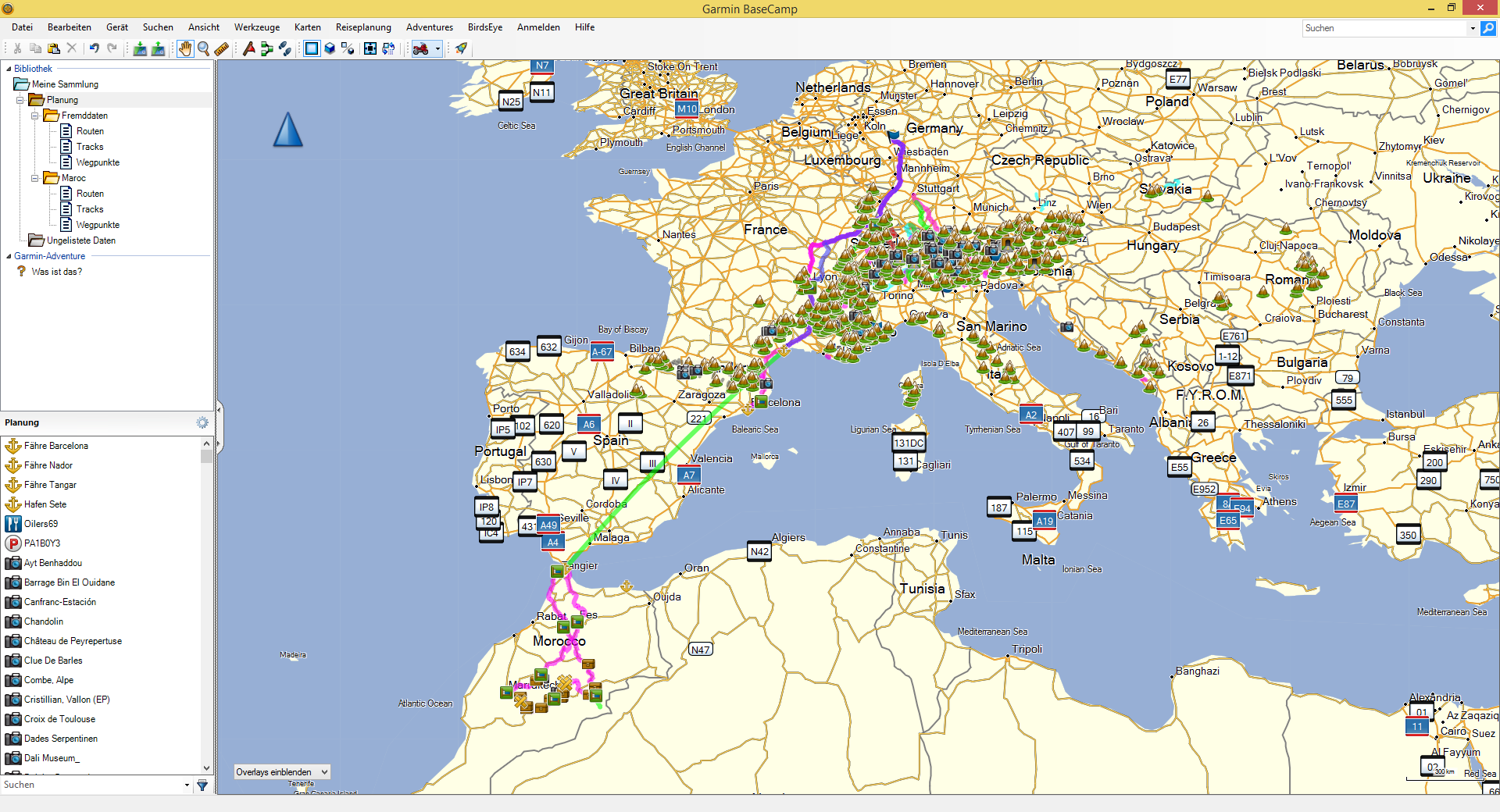Toggle 2D map view button
Viewport: 1500px width, 812px height.
pyautogui.click(x=311, y=48)
